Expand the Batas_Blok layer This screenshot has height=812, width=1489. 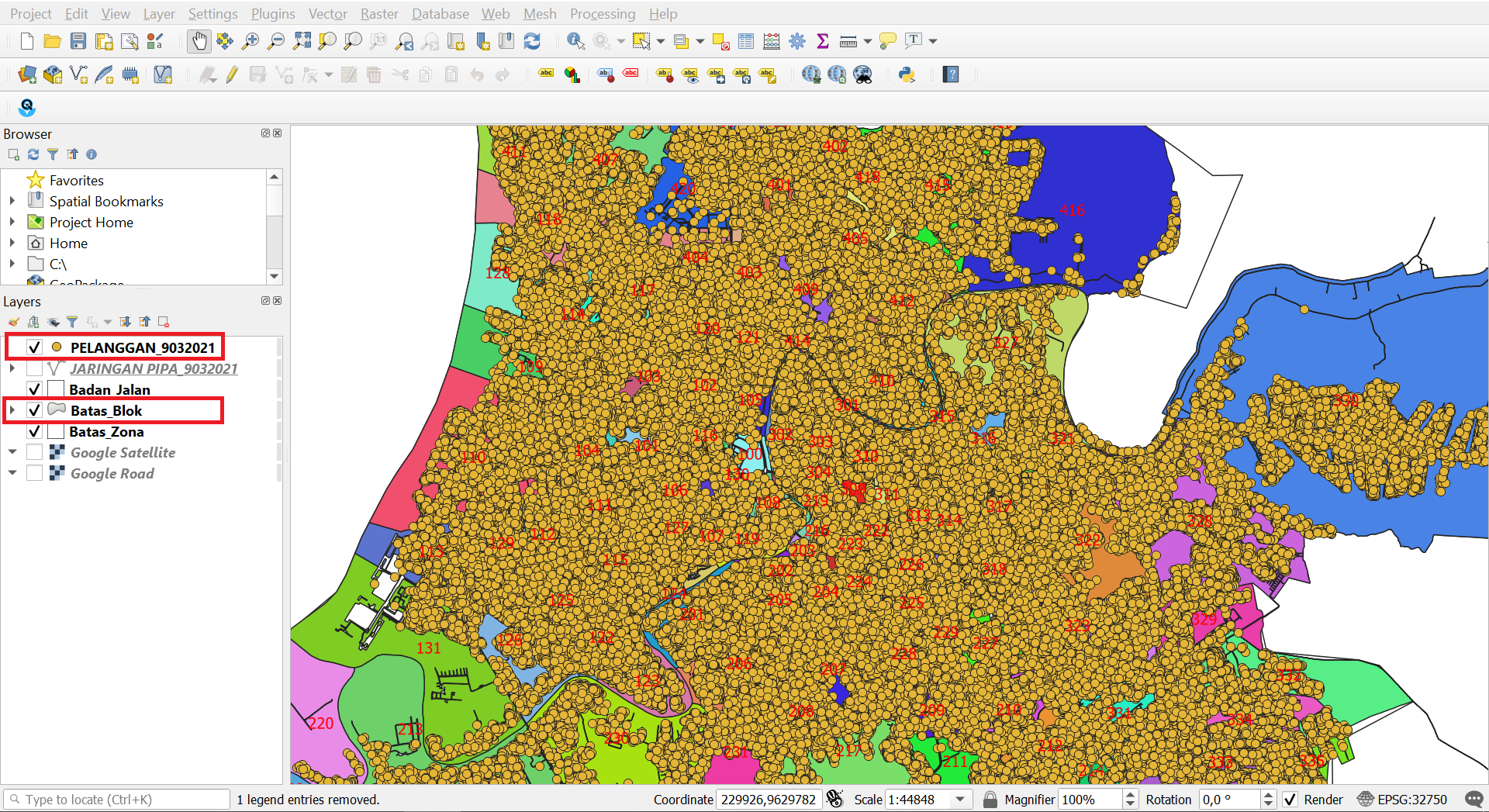coord(12,410)
